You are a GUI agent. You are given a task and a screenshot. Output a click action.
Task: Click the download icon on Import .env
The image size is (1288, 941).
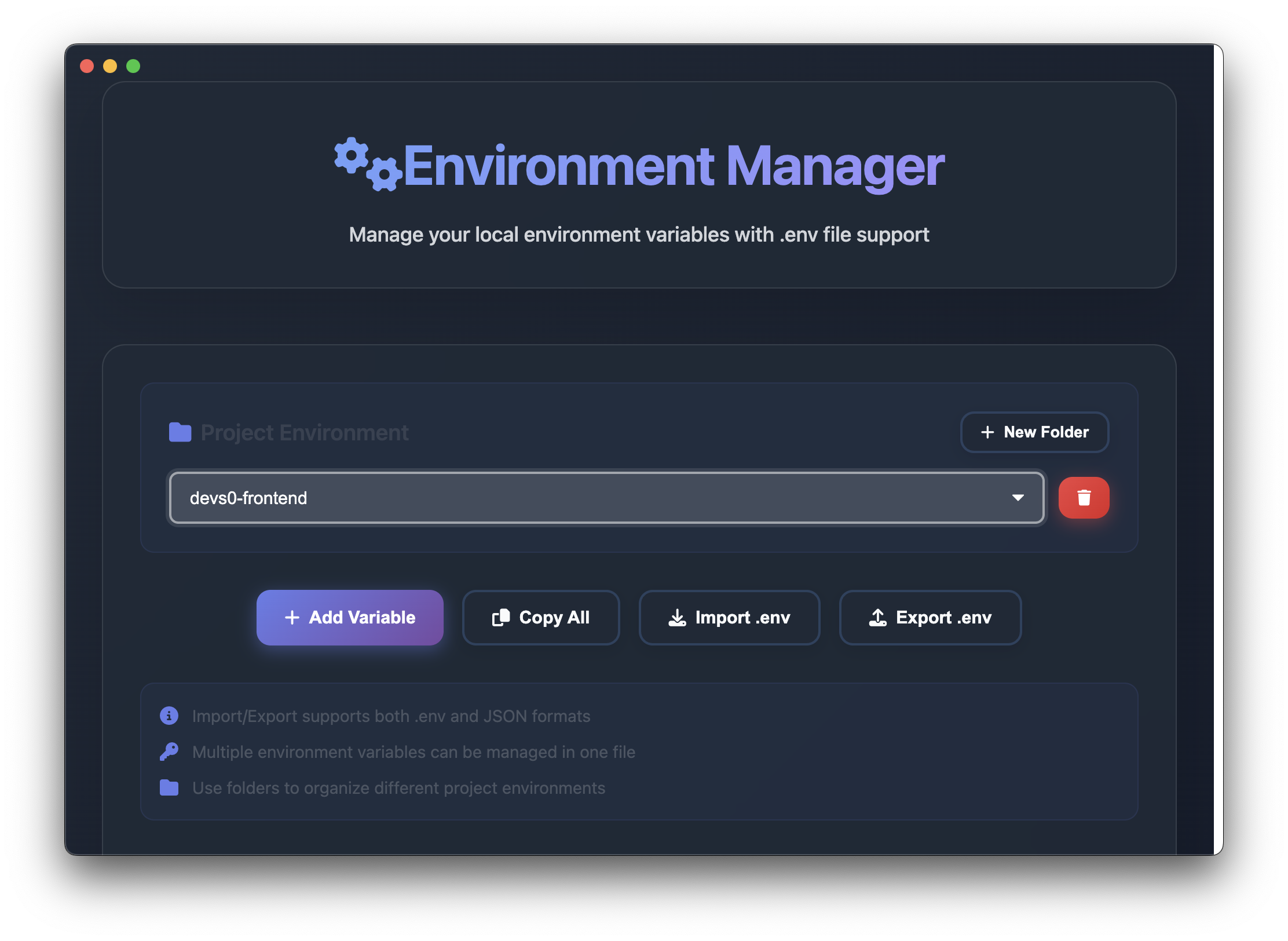point(677,618)
